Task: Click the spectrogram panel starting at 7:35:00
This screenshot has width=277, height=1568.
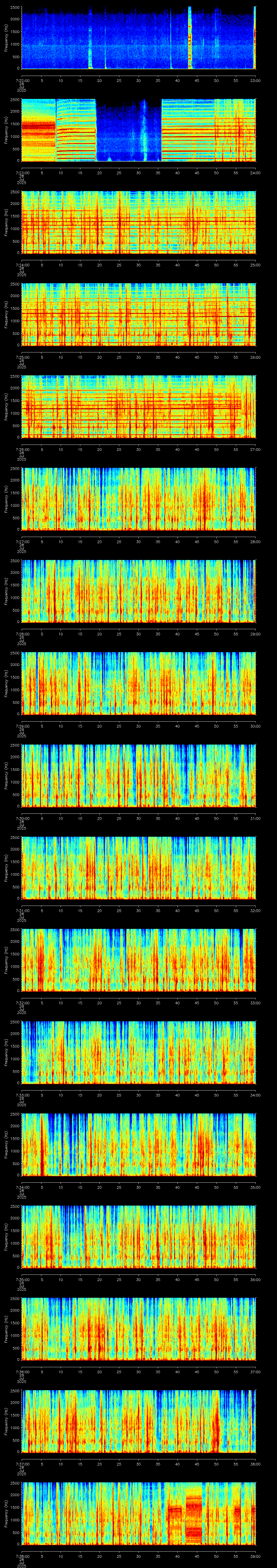Action: tap(139, 1237)
